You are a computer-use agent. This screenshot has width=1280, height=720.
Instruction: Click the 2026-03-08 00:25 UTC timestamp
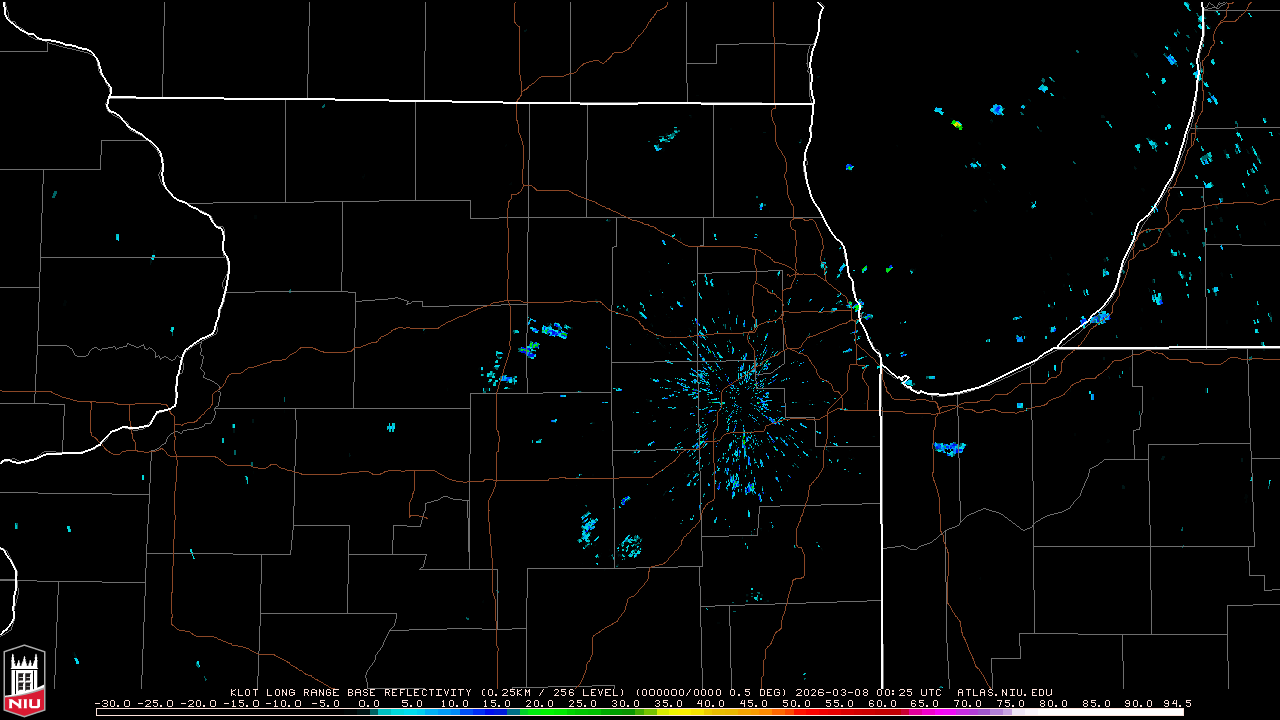click(x=870, y=692)
